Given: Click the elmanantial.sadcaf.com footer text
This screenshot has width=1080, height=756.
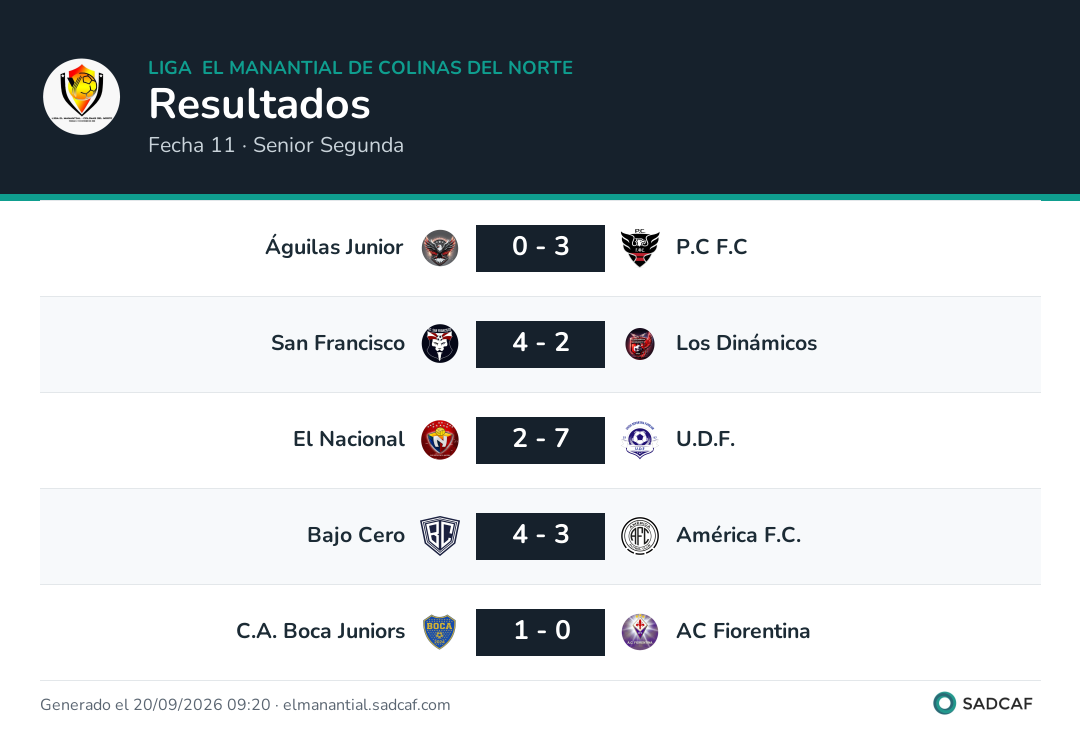Looking at the screenshot, I should (366, 704).
